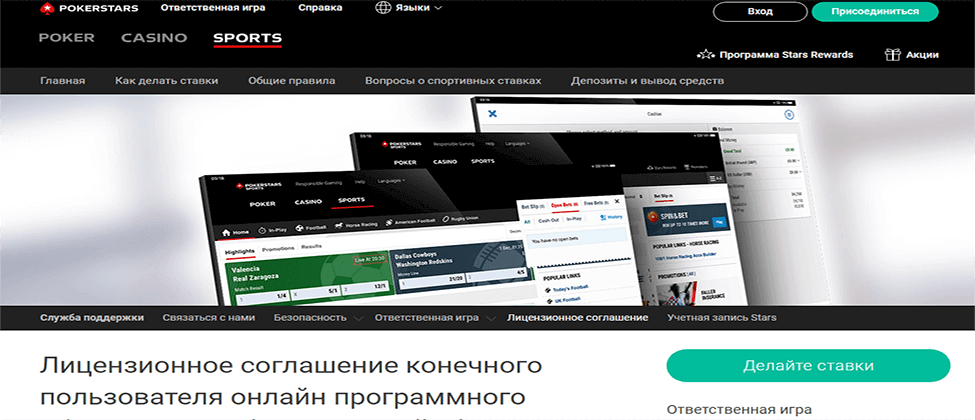Expand the Ответственная игра submenu chevron
This screenshot has width=975, height=420.
pos(491,318)
